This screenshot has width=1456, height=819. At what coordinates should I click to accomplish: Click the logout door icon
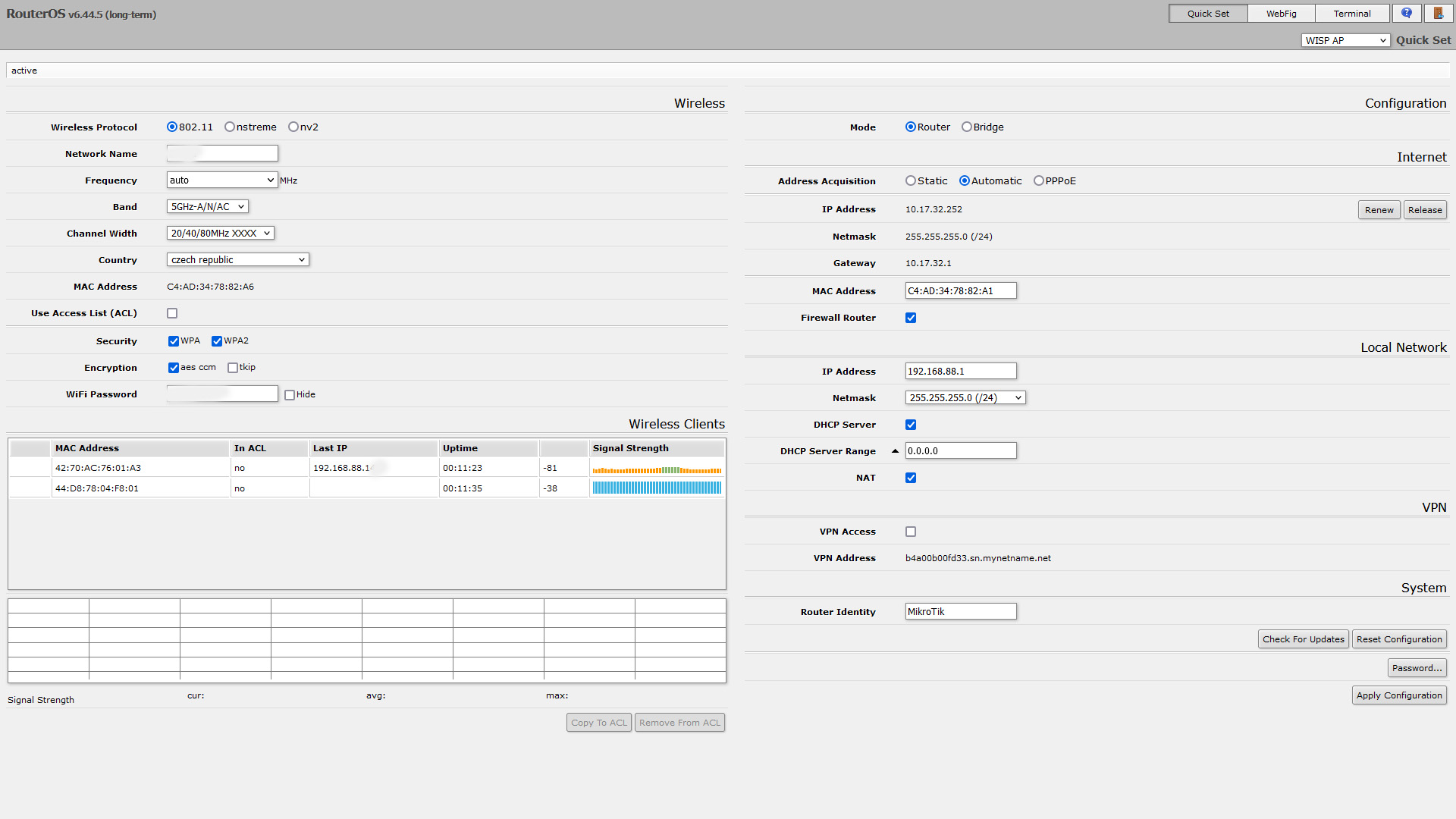1439,13
